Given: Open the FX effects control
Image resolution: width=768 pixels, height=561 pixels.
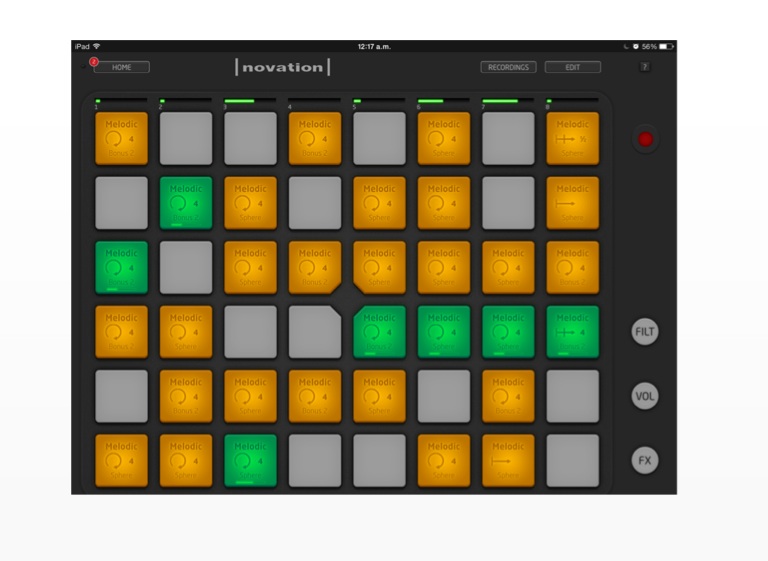Looking at the screenshot, I should tap(645, 460).
